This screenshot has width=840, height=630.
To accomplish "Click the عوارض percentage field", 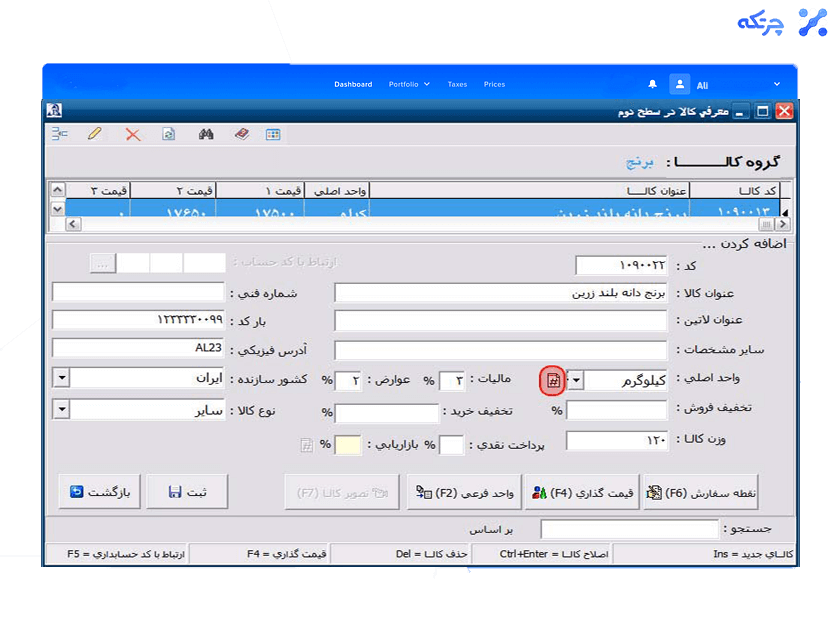I will [348, 380].
